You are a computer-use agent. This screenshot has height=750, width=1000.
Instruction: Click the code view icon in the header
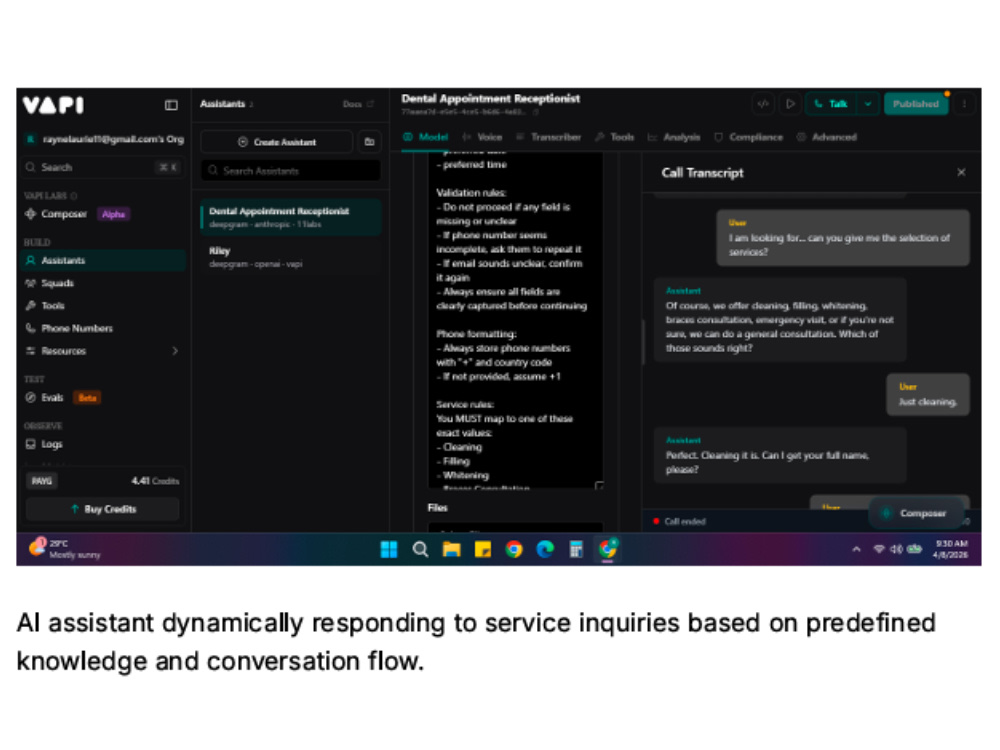[763, 104]
